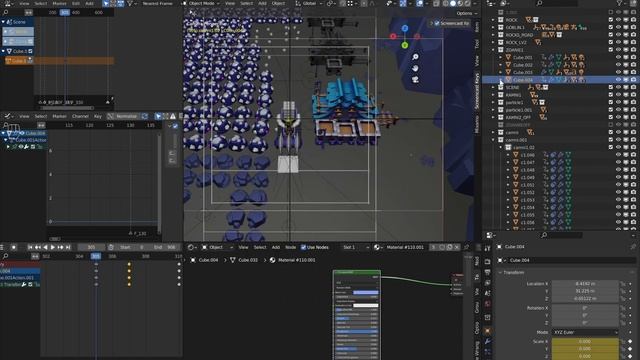640x360 pixels.
Task: Toggle the camera view icon in viewport
Action: pos(415,80)
